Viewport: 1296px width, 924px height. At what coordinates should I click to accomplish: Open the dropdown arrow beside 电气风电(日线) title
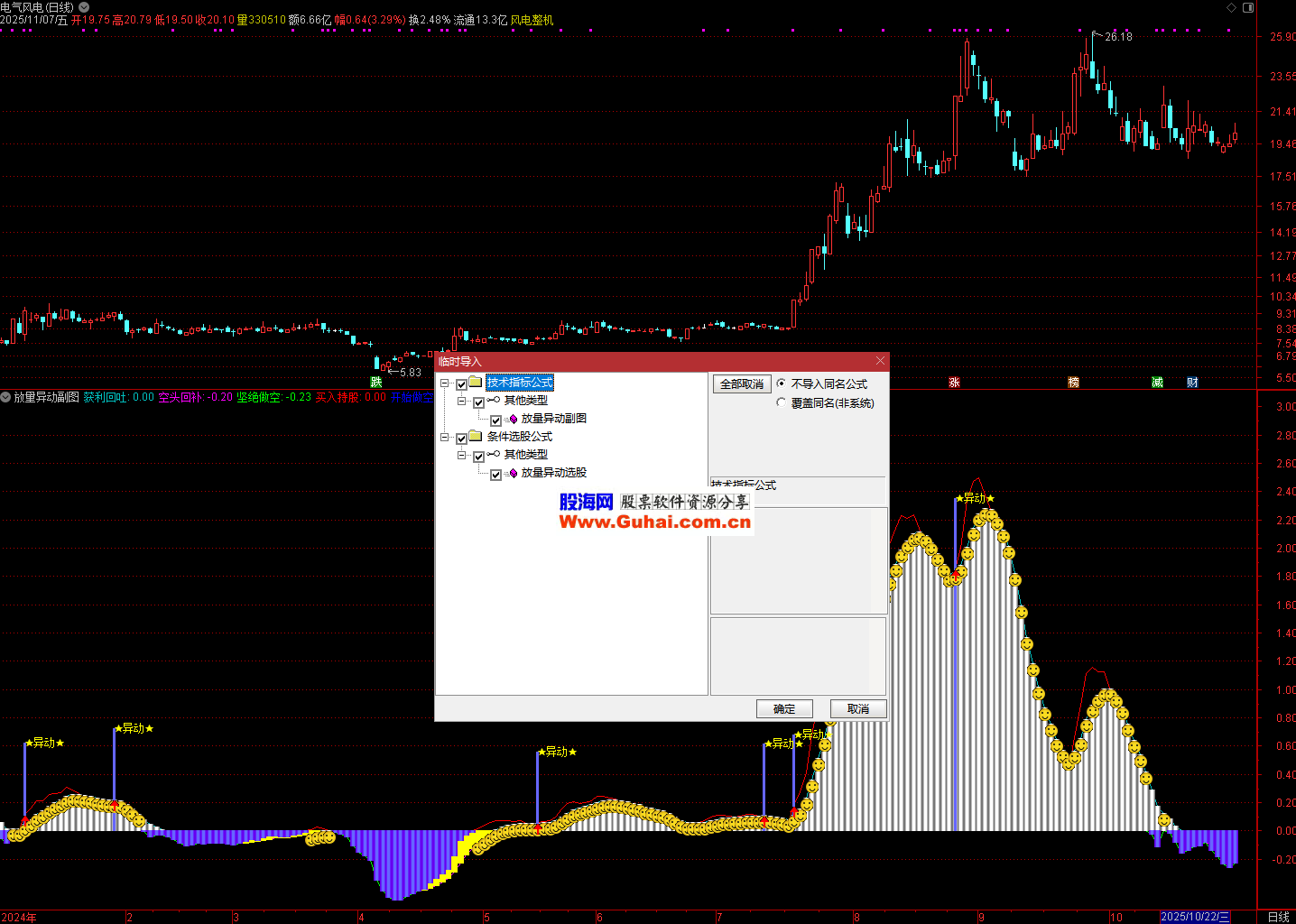84,7
